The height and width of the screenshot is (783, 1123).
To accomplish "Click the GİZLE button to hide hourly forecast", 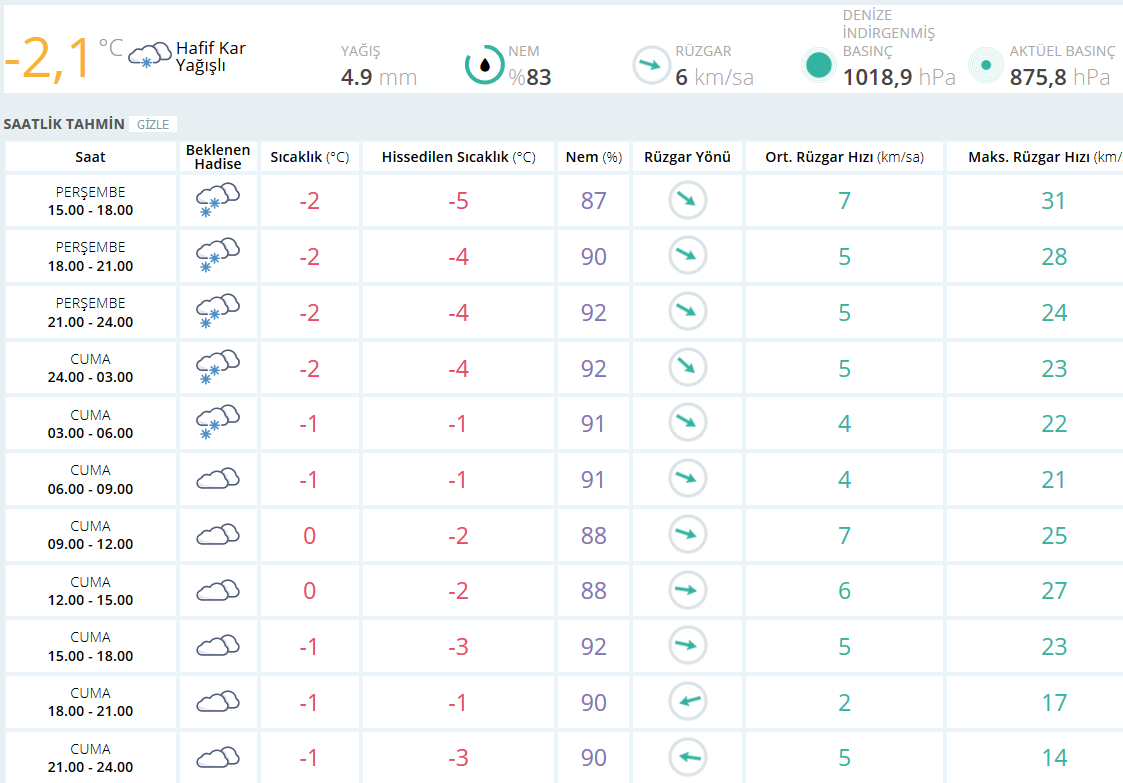I will click(x=152, y=124).
